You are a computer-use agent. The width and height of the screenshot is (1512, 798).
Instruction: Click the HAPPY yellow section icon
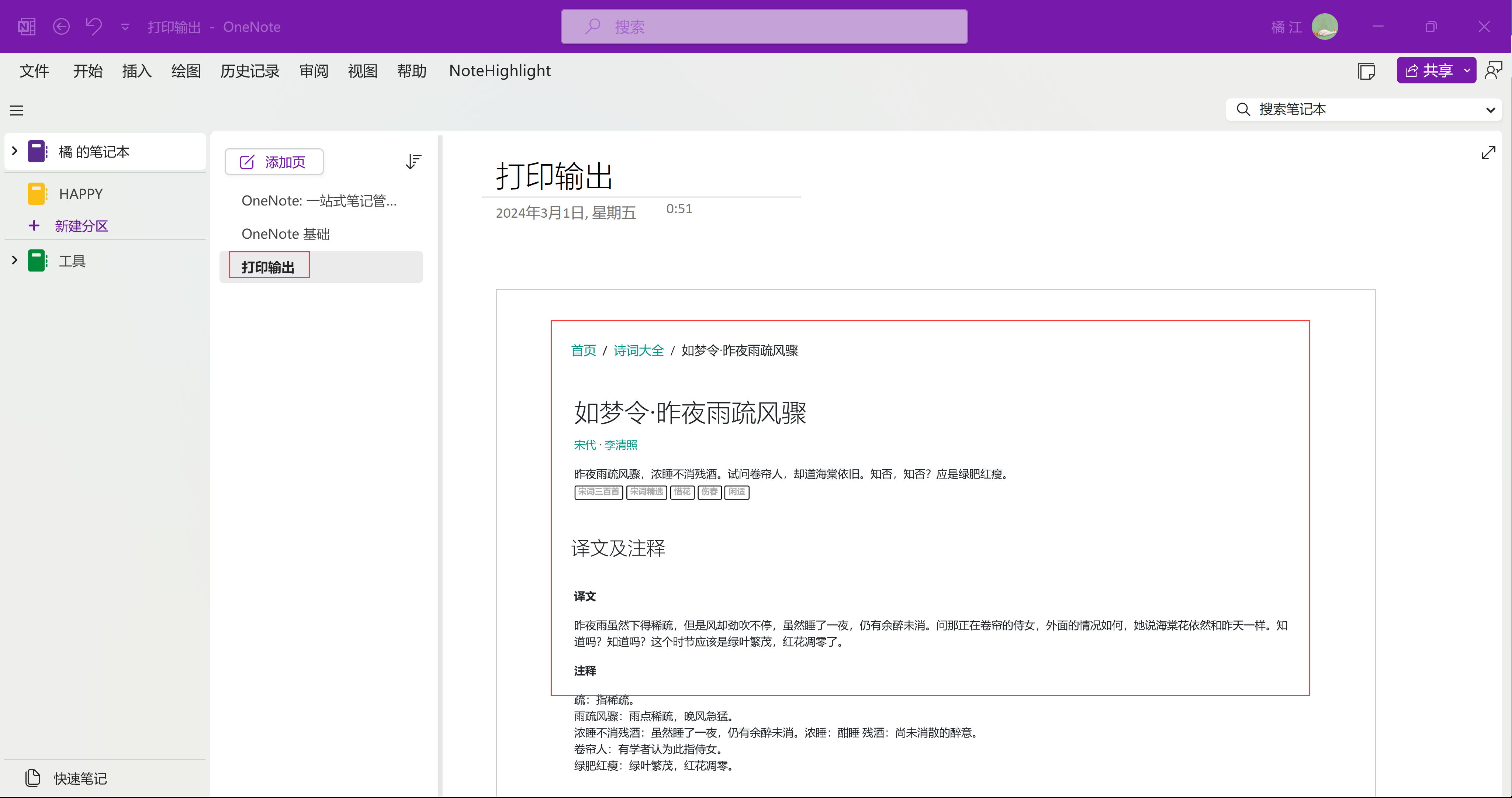[37, 194]
